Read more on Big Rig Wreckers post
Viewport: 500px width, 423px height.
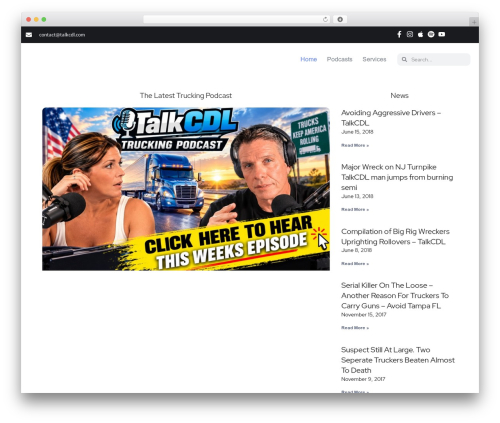click(x=355, y=264)
